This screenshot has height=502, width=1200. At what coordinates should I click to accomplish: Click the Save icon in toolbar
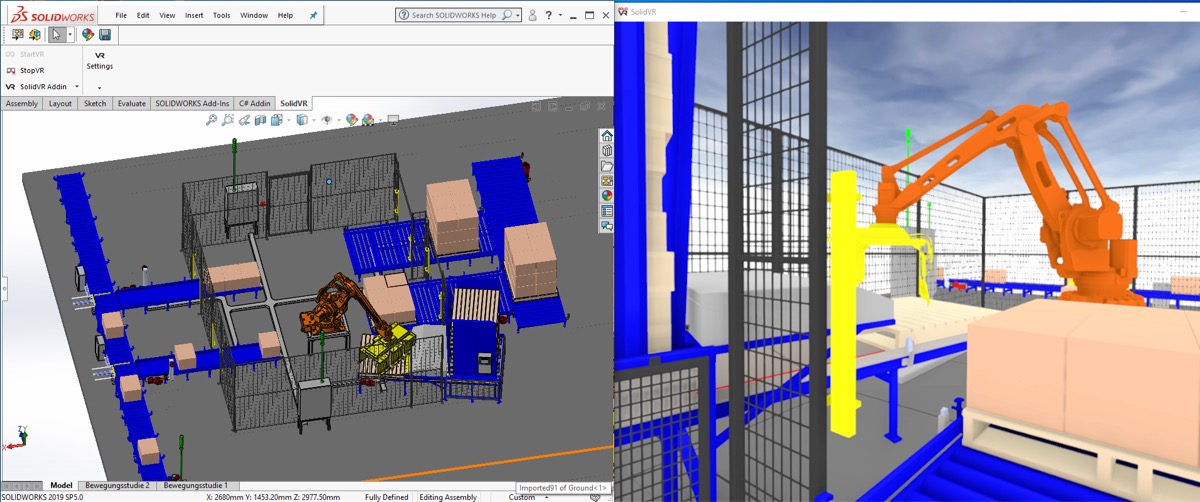(104, 35)
